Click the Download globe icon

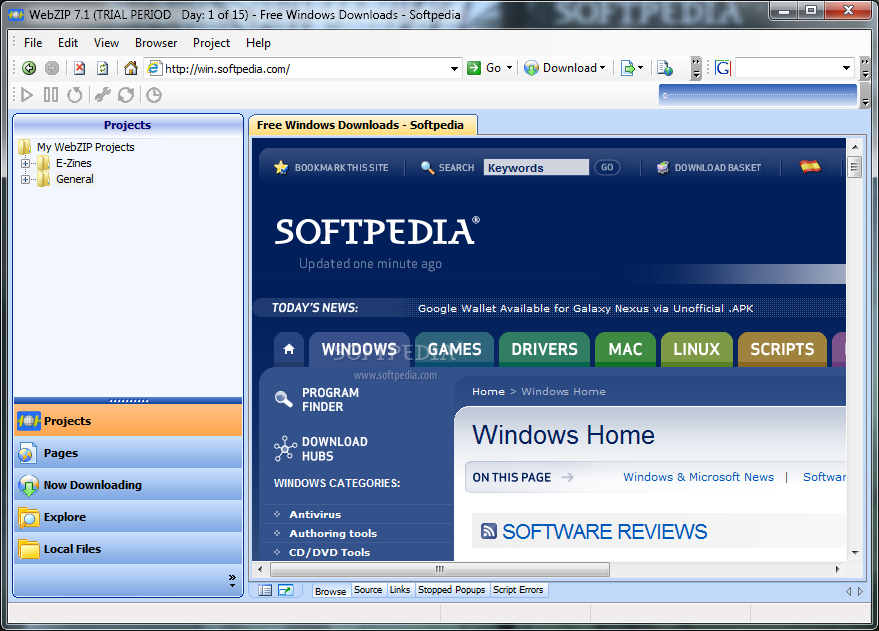531,68
